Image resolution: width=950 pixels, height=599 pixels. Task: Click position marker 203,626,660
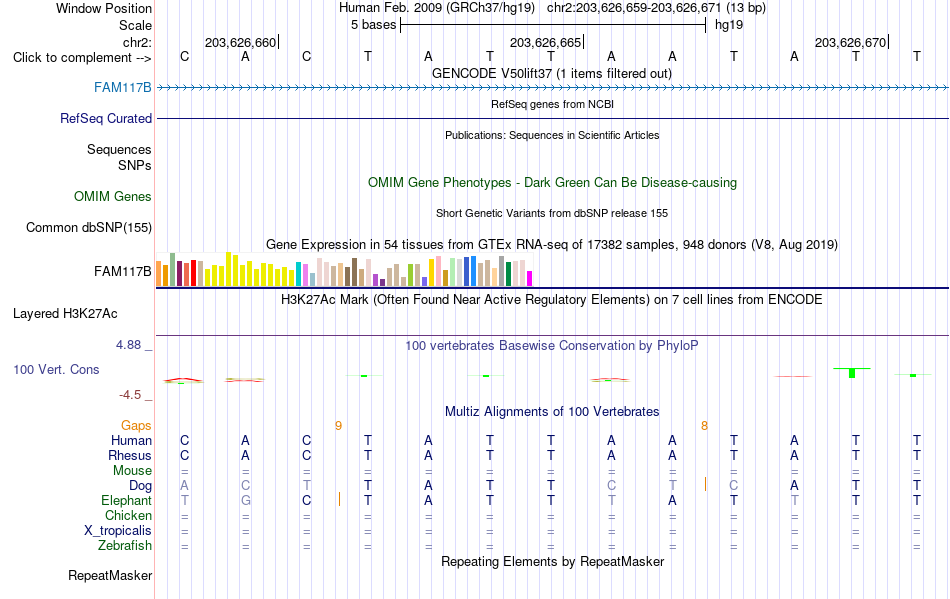pyautogui.click(x=241, y=42)
